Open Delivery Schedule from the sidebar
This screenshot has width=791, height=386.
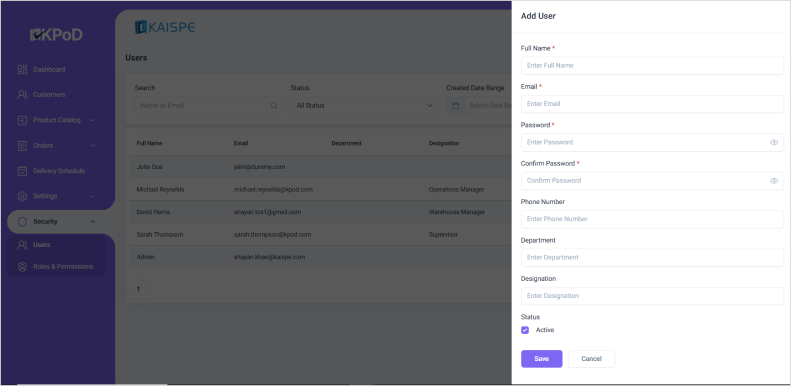pos(59,171)
